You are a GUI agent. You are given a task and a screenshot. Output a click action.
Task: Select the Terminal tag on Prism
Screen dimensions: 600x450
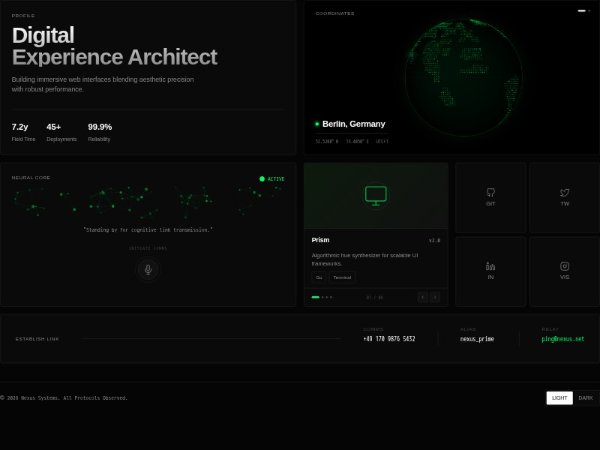342,277
